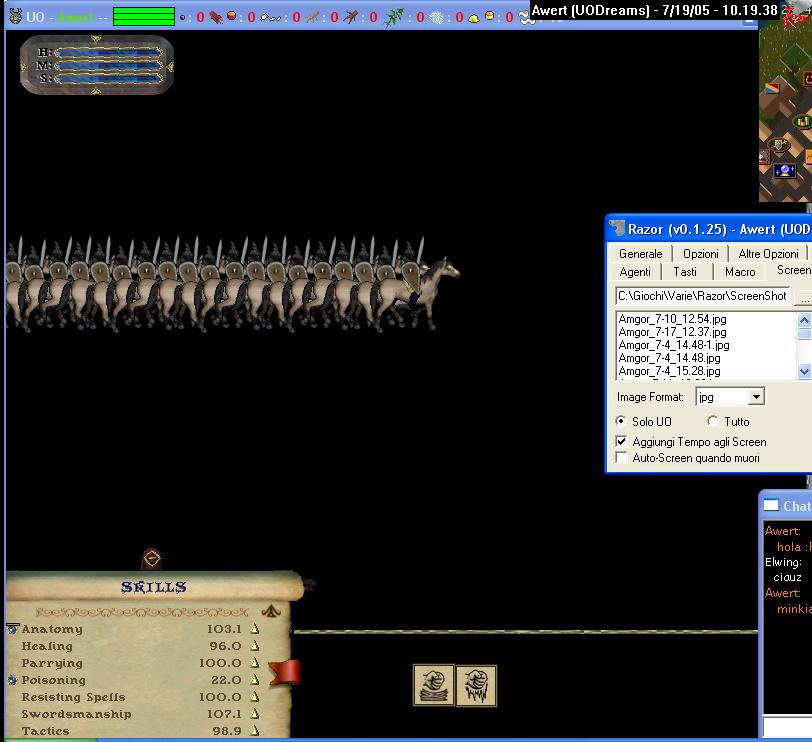Image resolution: width=812 pixels, height=742 pixels.
Task: Click the UO client icon in the title bar
Action: pos(16,17)
